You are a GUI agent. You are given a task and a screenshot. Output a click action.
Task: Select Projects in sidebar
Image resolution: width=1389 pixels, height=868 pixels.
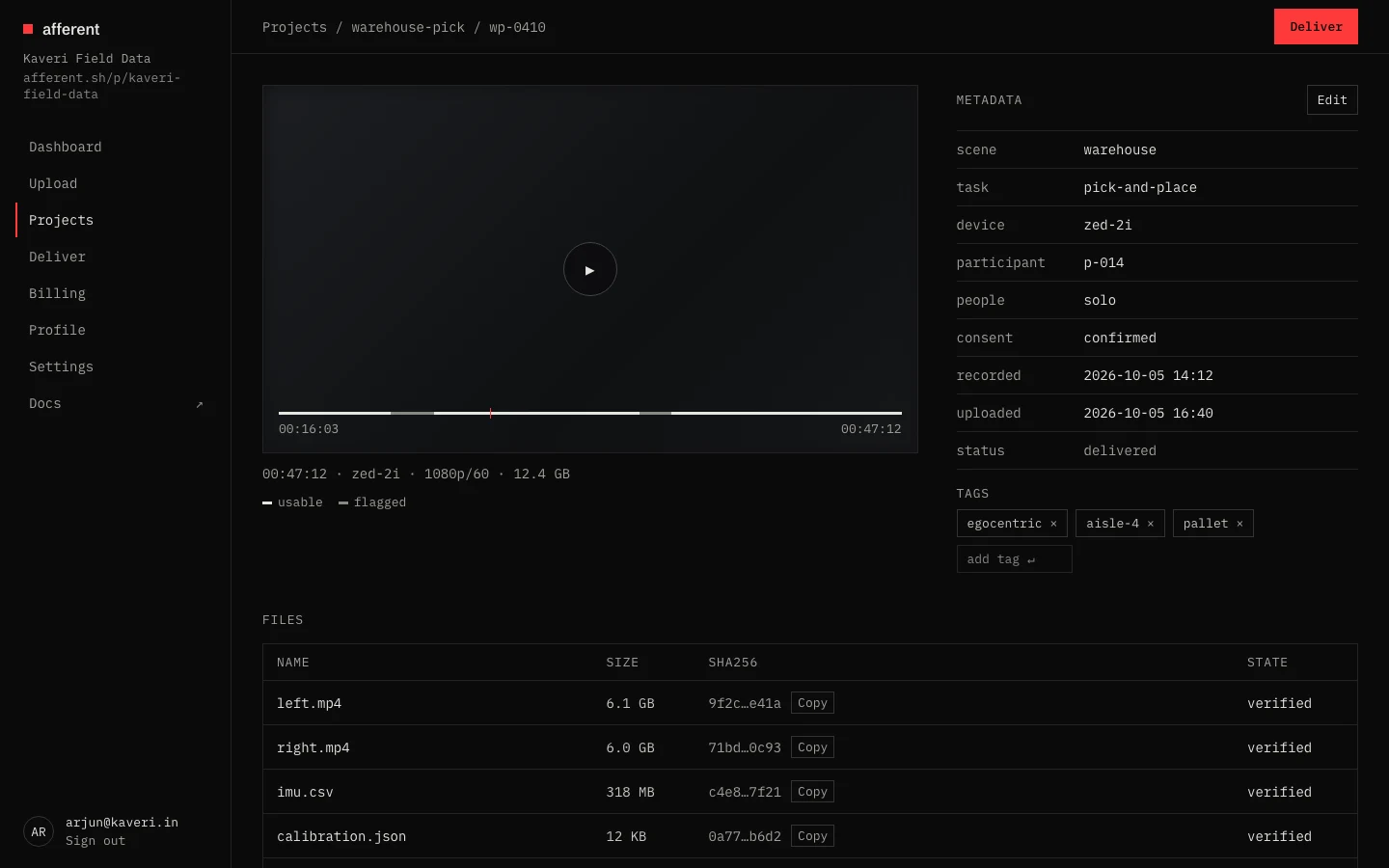point(115,220)
